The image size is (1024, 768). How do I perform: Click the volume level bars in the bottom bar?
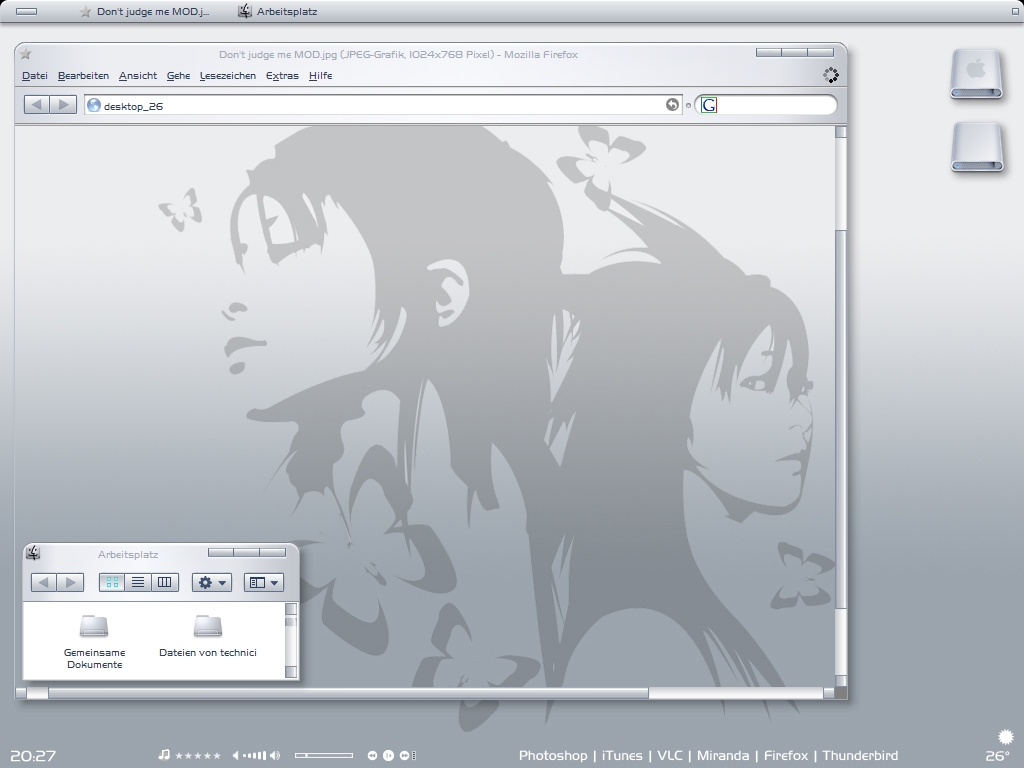click(255, 756)
